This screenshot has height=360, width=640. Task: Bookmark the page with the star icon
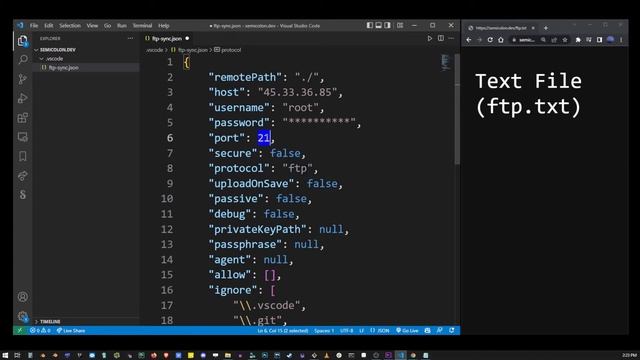pyautogui.click(x=565, y=40)
